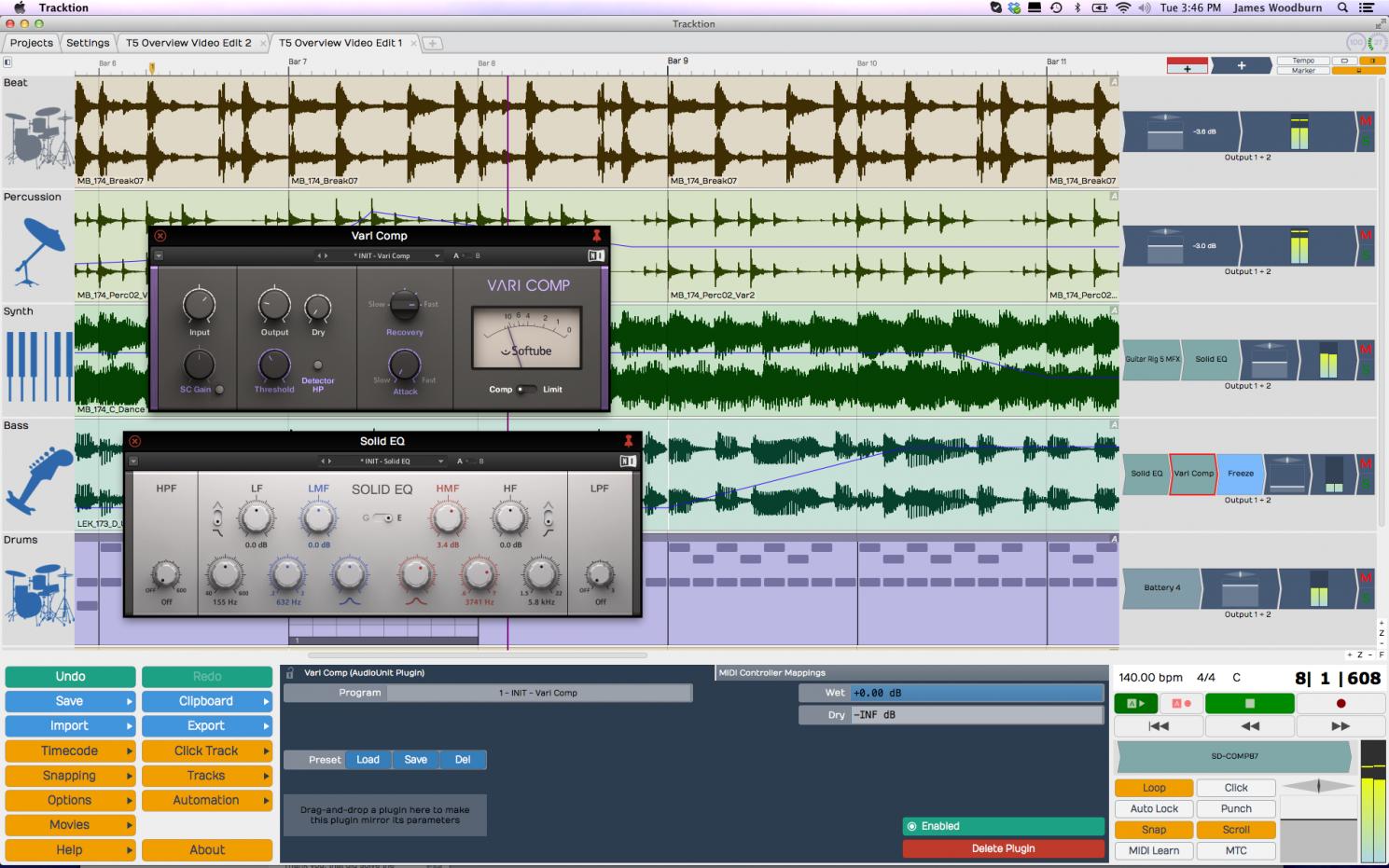Pin the Vari Comp plugin window
The width and height of the screenshot is (1389, 868).
pos(597,236)
